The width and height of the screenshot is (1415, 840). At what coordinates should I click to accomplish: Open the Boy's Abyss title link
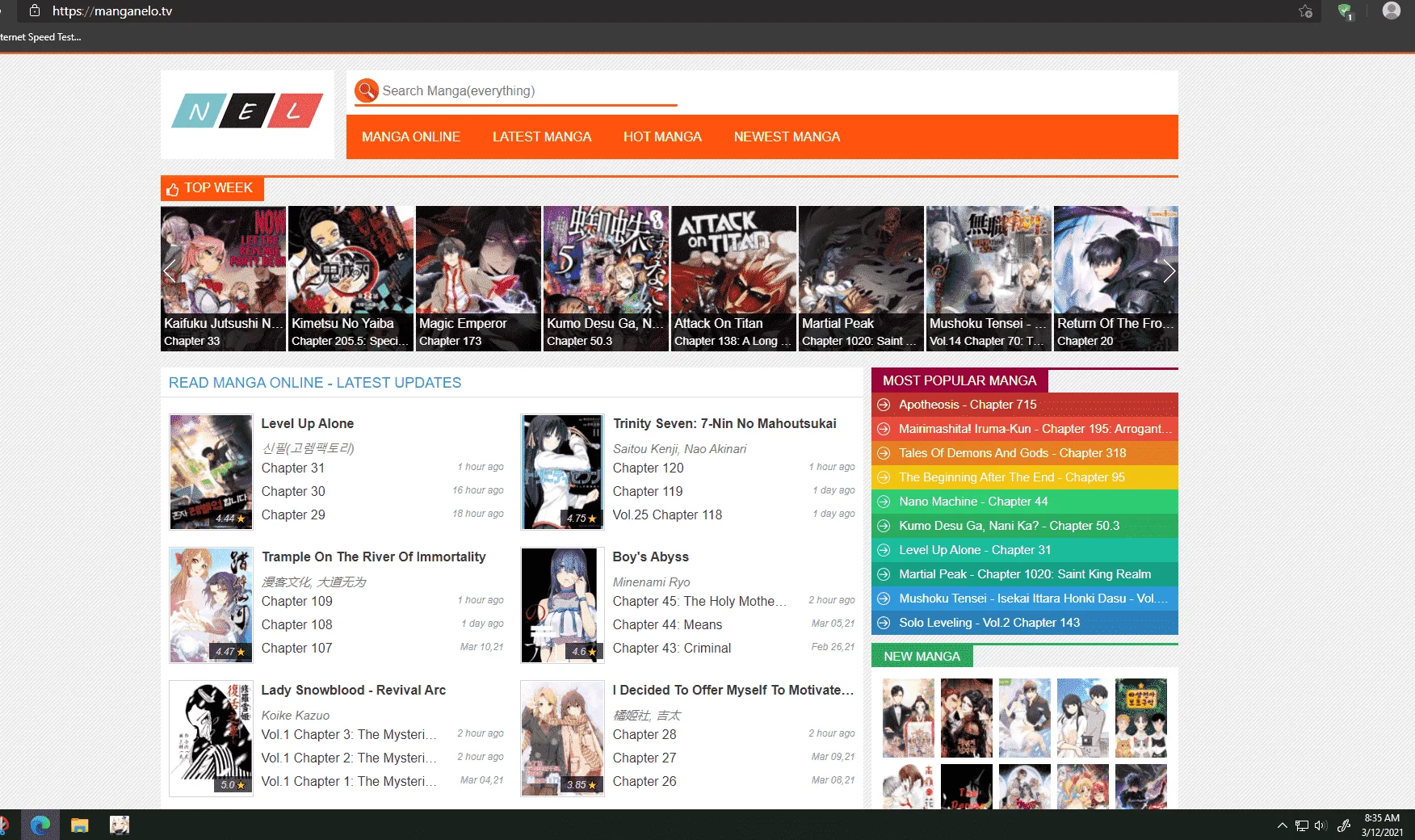coord(651,556)
